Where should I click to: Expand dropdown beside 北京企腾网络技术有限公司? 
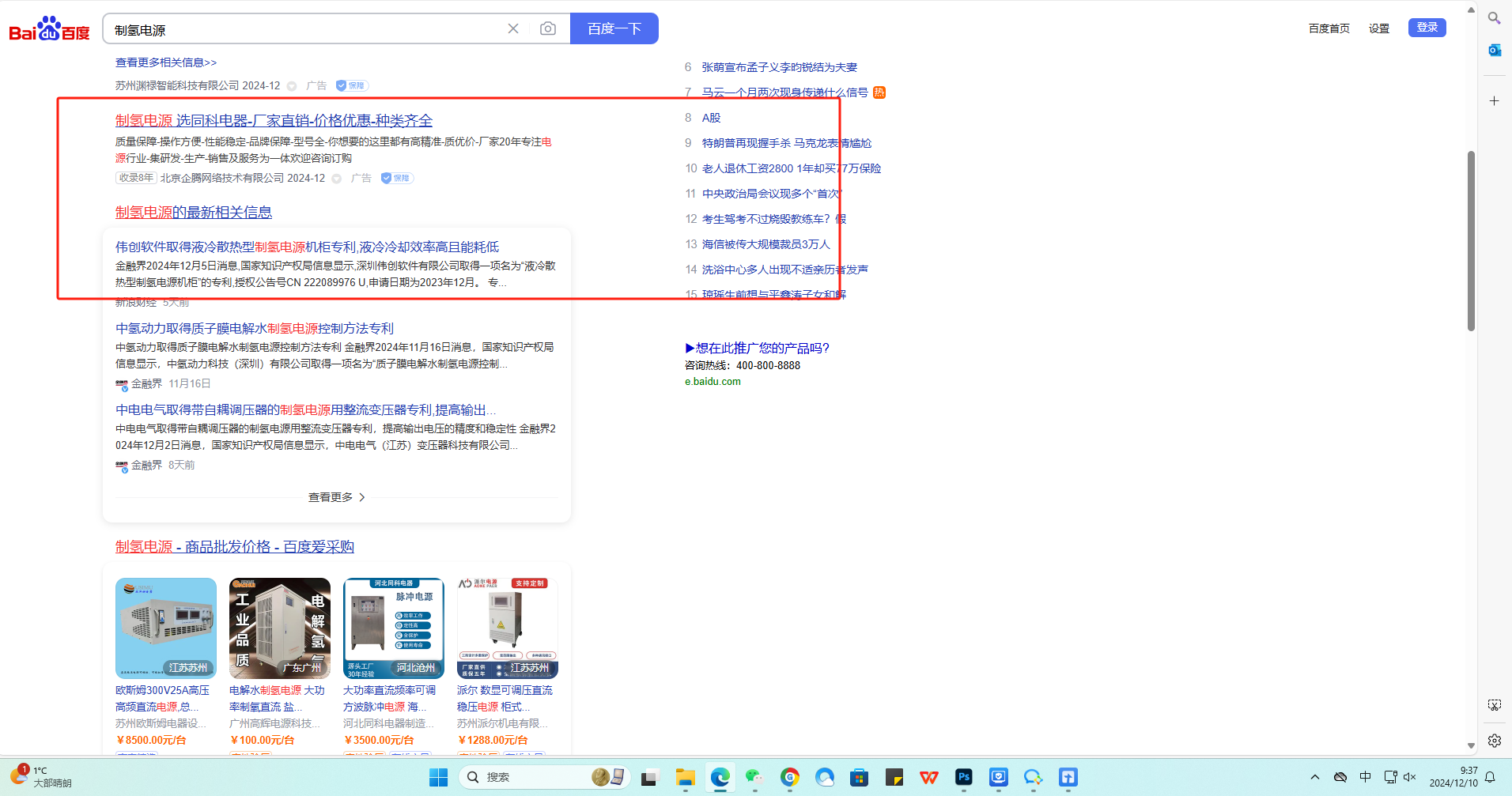(337, 179)
